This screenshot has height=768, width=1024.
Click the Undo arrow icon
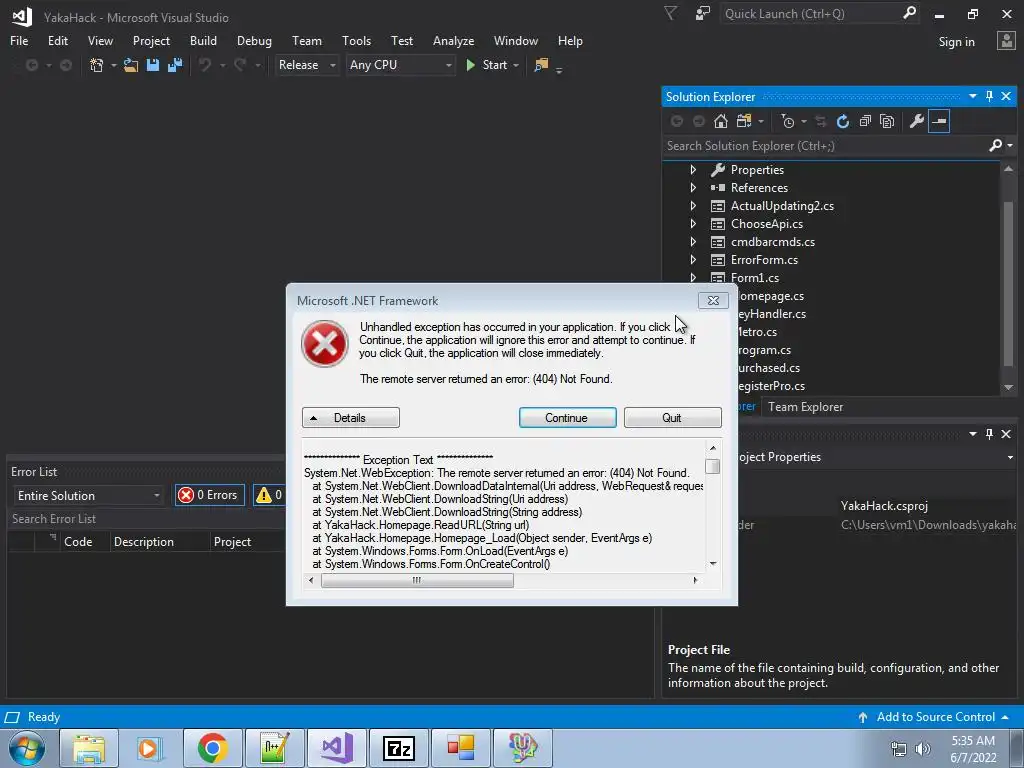point(205,65)
